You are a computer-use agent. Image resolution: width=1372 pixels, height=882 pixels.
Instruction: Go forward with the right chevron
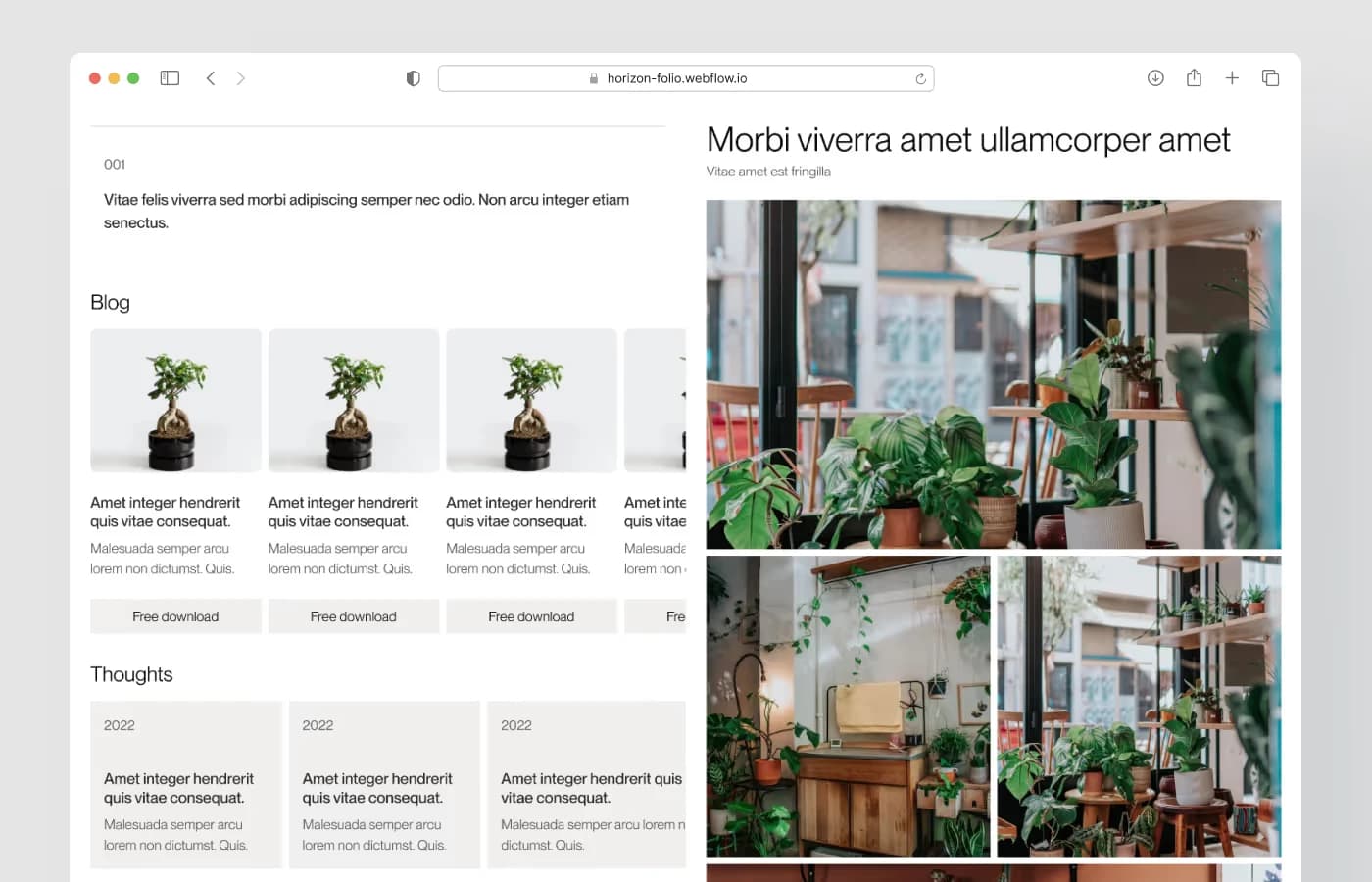click(241, 78)
